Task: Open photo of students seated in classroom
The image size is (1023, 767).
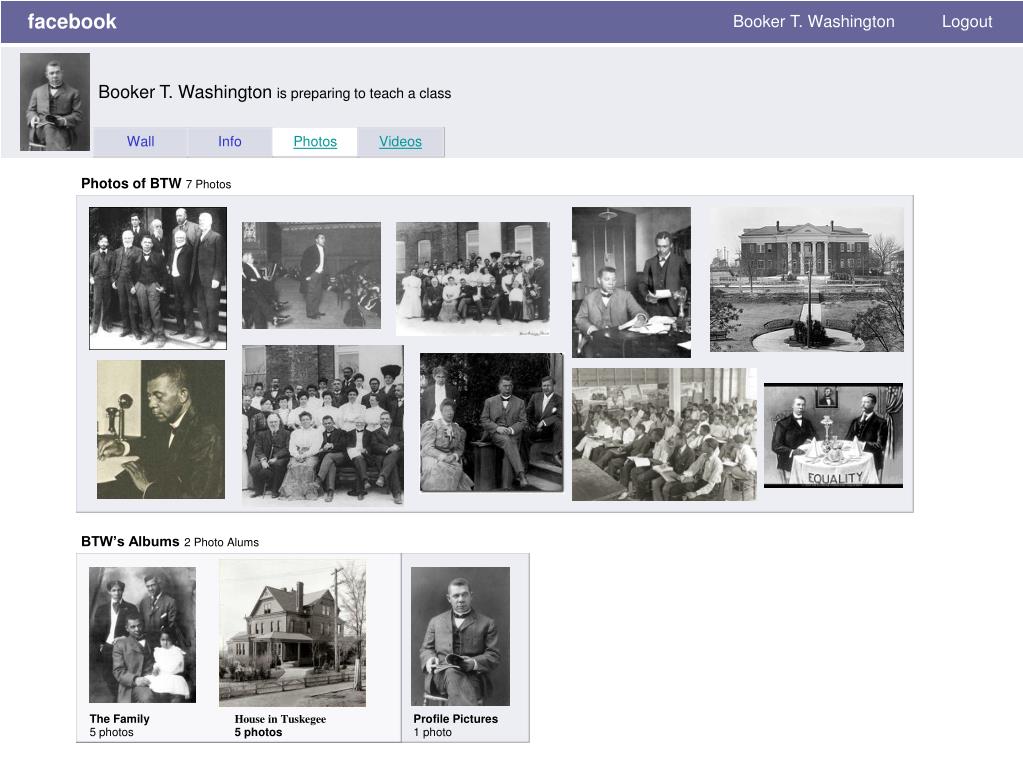Action: (664, 434)
